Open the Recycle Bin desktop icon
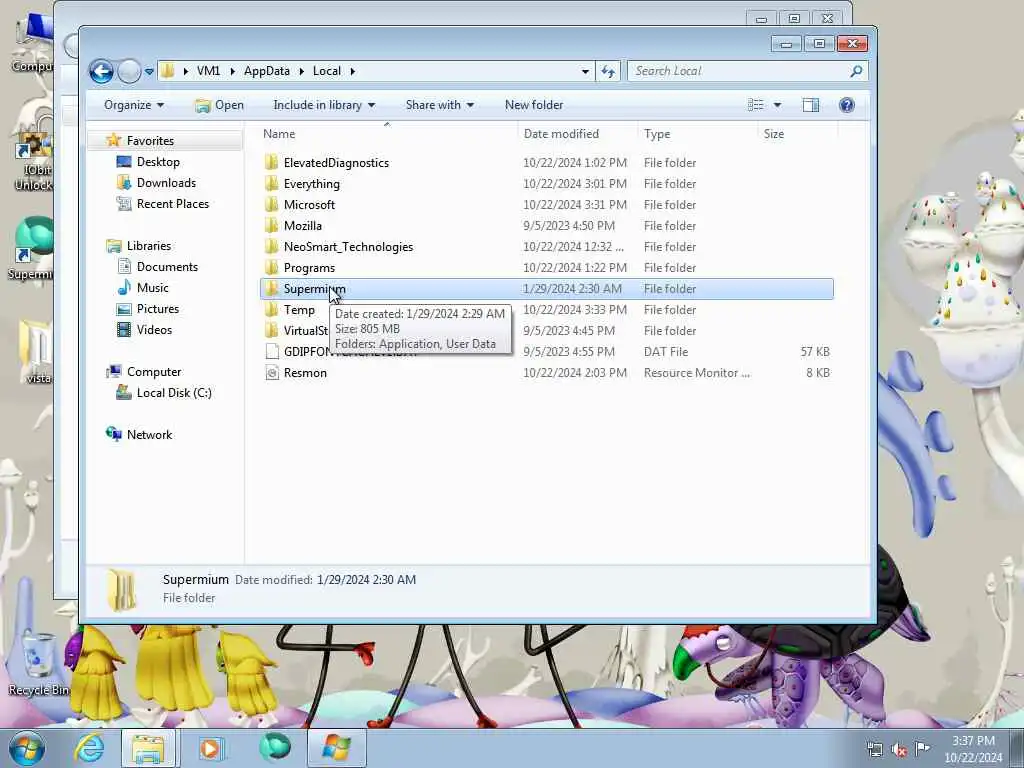The image size is (1024, 768). click(x=37, y=664)
